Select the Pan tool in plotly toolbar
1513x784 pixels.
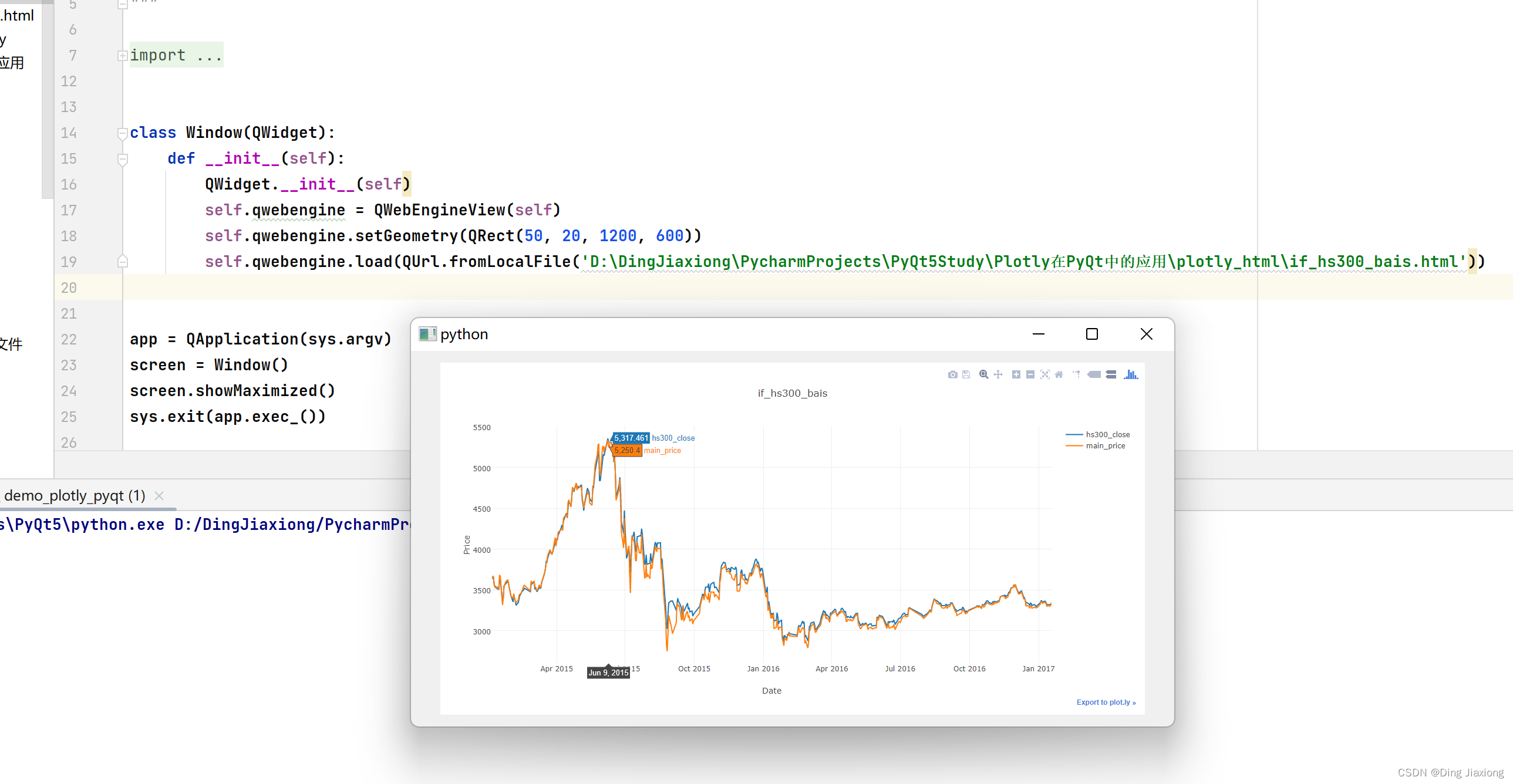point(998,374)
